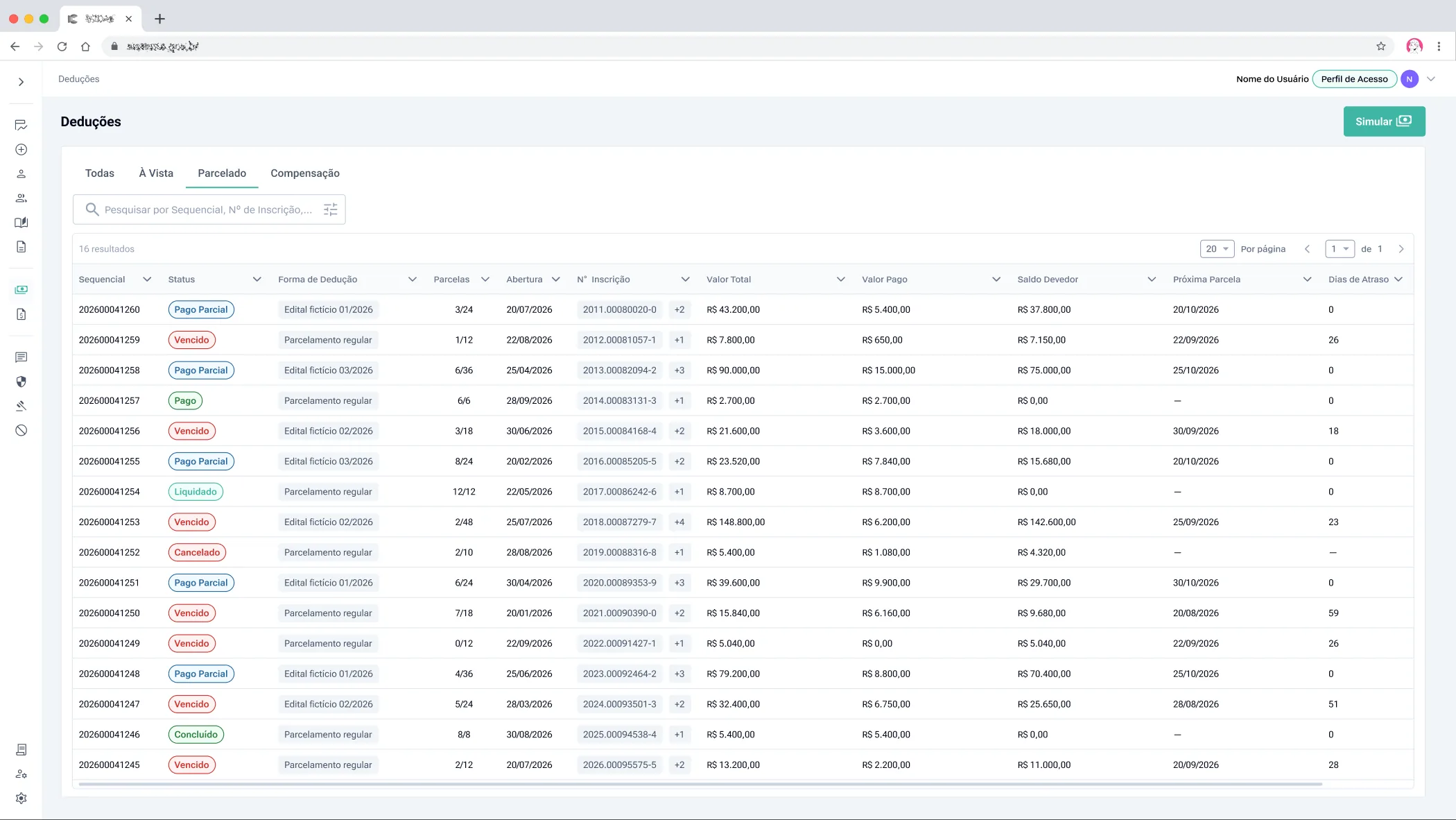
Task: Open the open-book icon in the sidebar
Action: tap(21, 223)
